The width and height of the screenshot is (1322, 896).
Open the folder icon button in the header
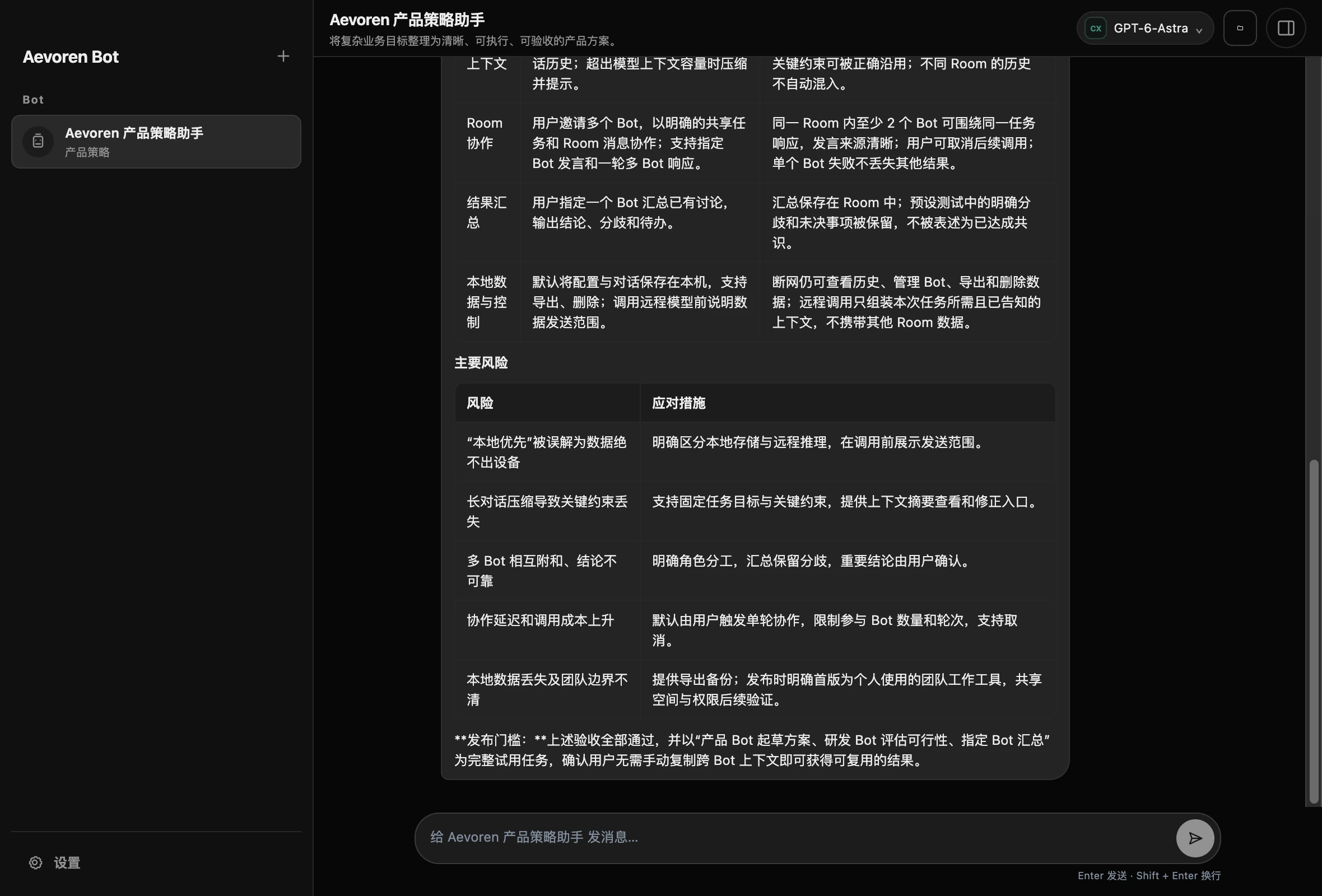tap(1240, 28)
